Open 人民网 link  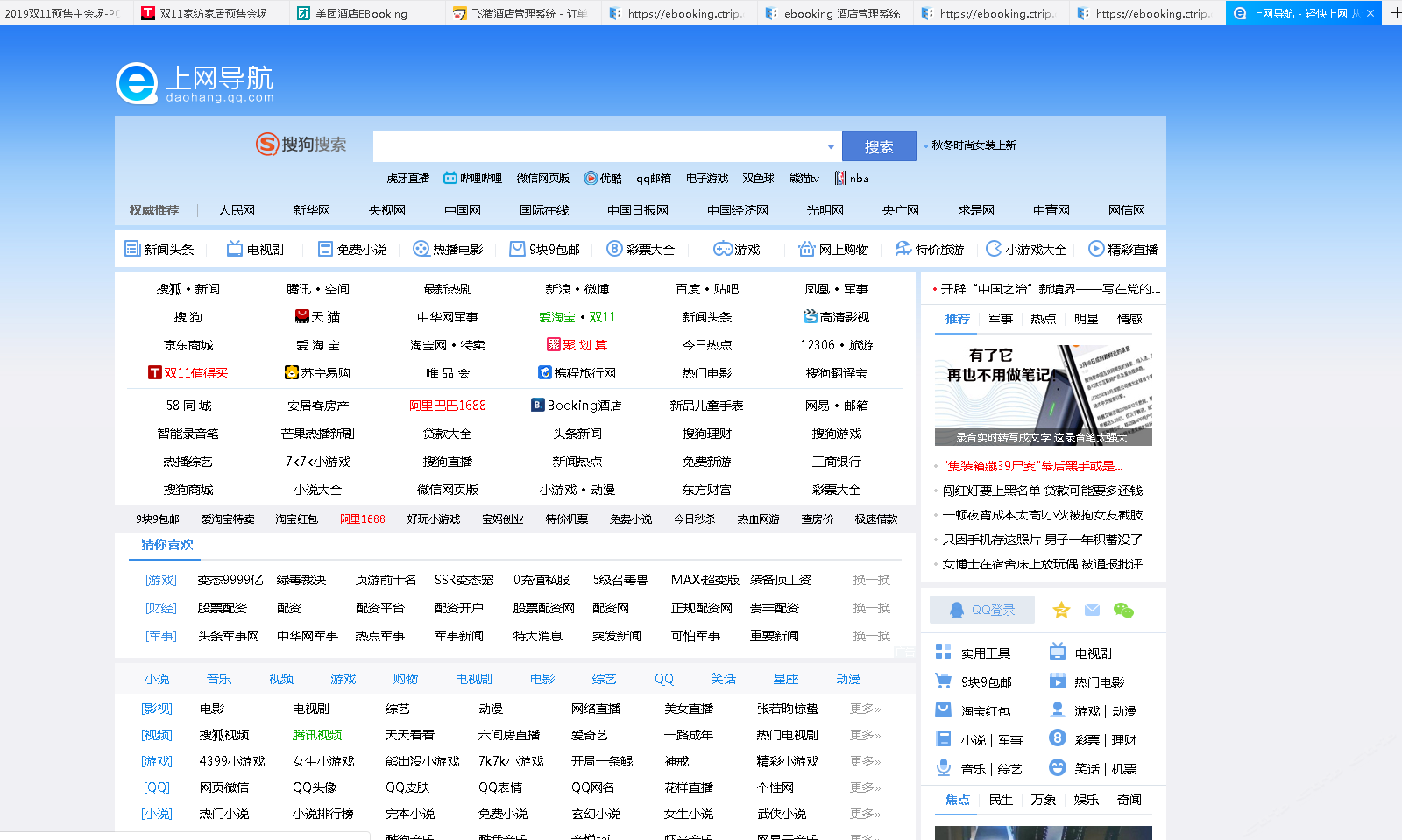[x=237, y=210]
